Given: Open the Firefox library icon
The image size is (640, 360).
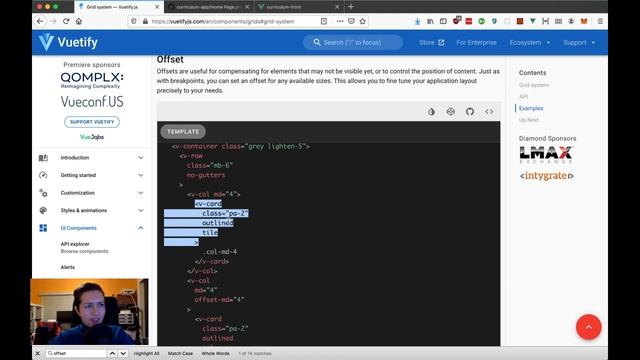Looking at the screenshot, I should tap(430, 21).
